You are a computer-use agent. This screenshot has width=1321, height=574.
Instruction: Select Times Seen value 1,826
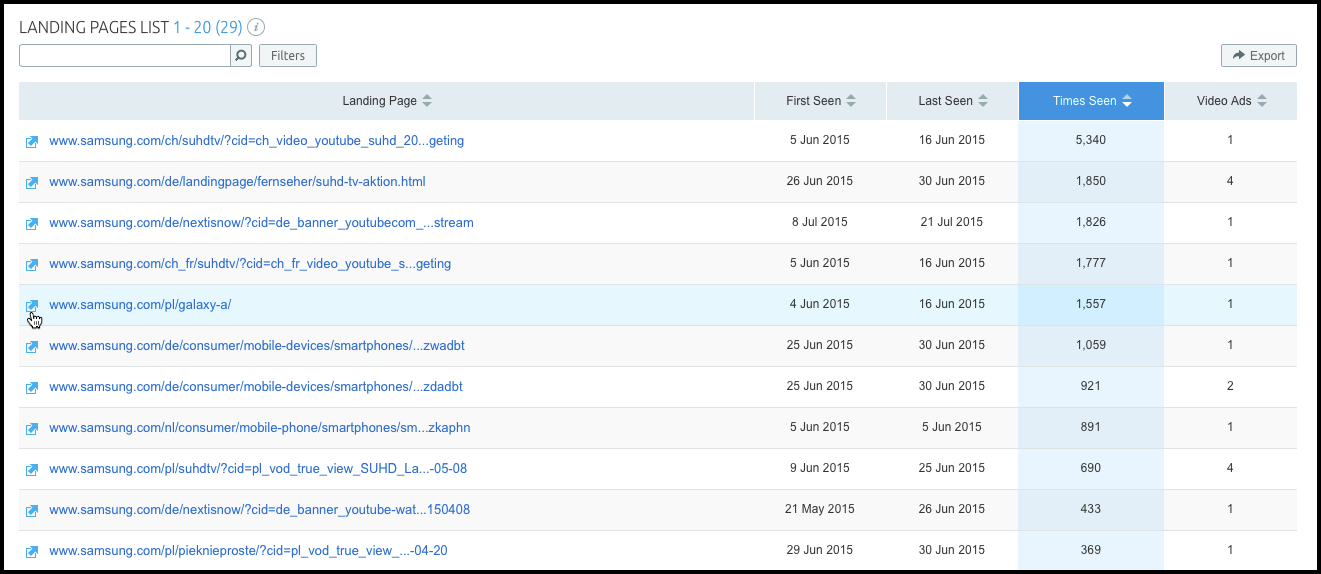coord(1091,222)
